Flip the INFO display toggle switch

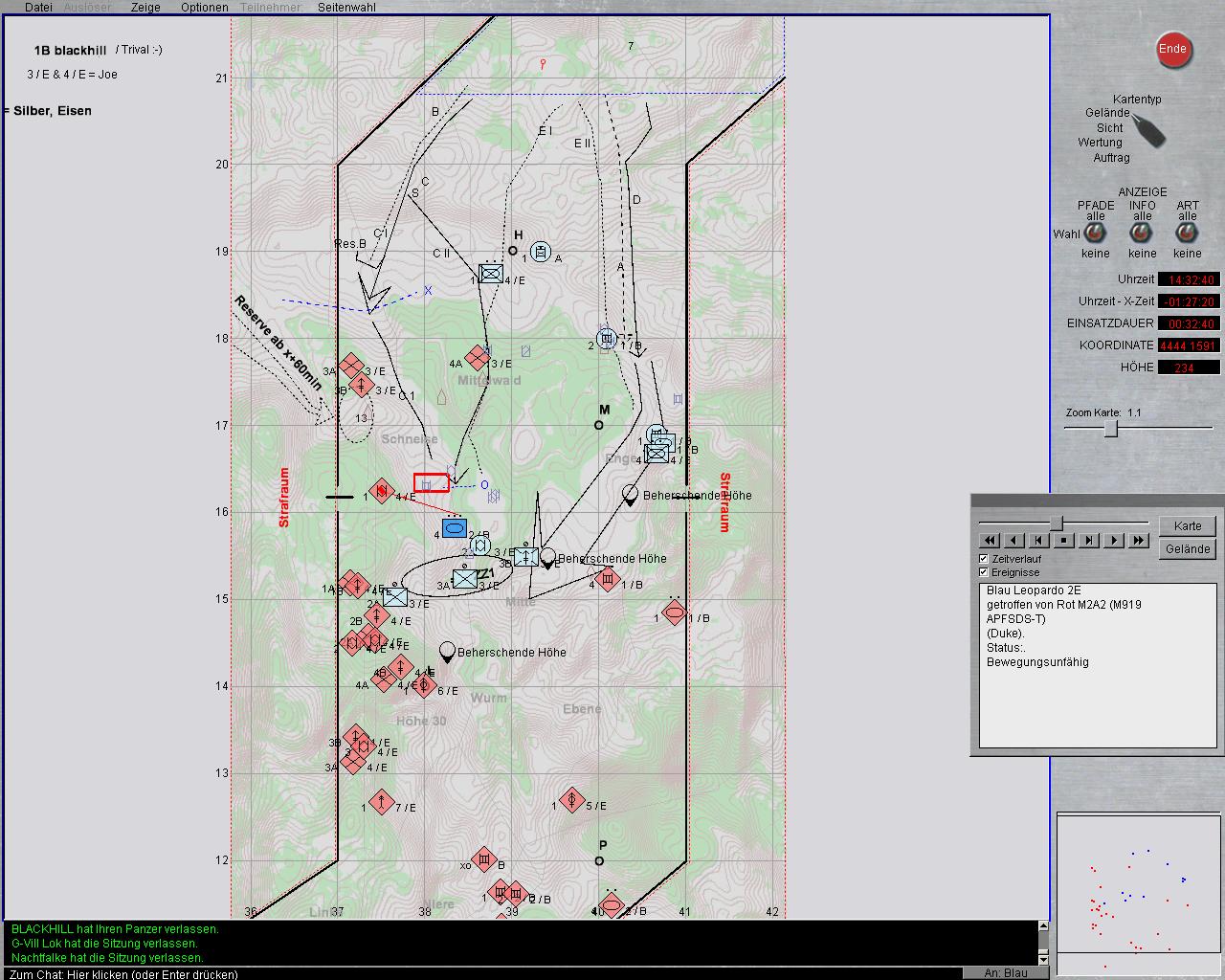tap(1142, 234)
